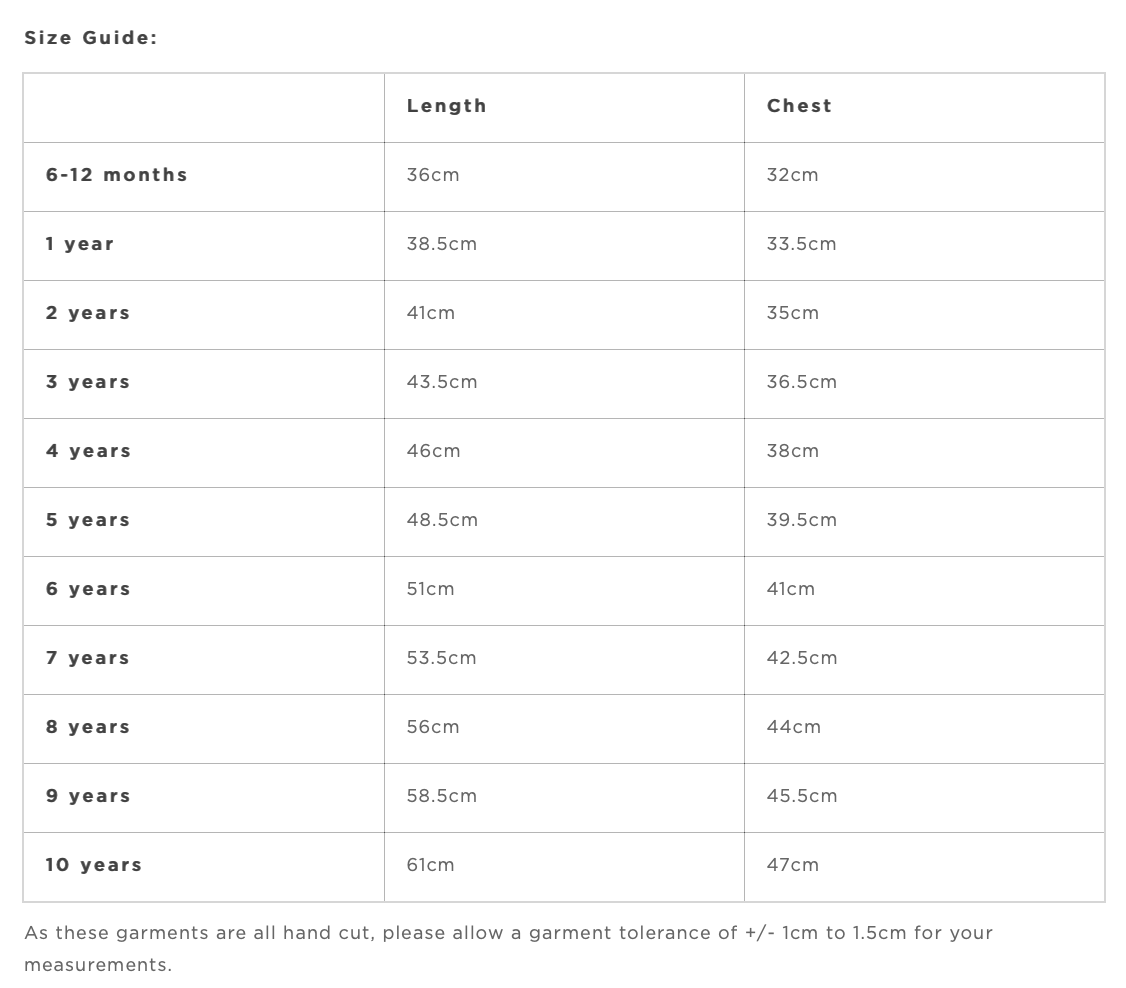Click the 44cm chest measurement

click(x=793, y=727)
